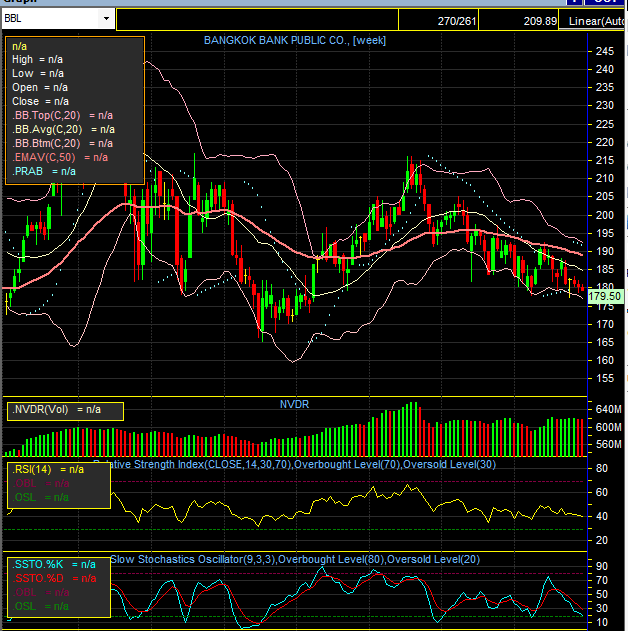628x631 pixels.
Task: Select the NVDR volume panel title
Action: tap(295, 404)
